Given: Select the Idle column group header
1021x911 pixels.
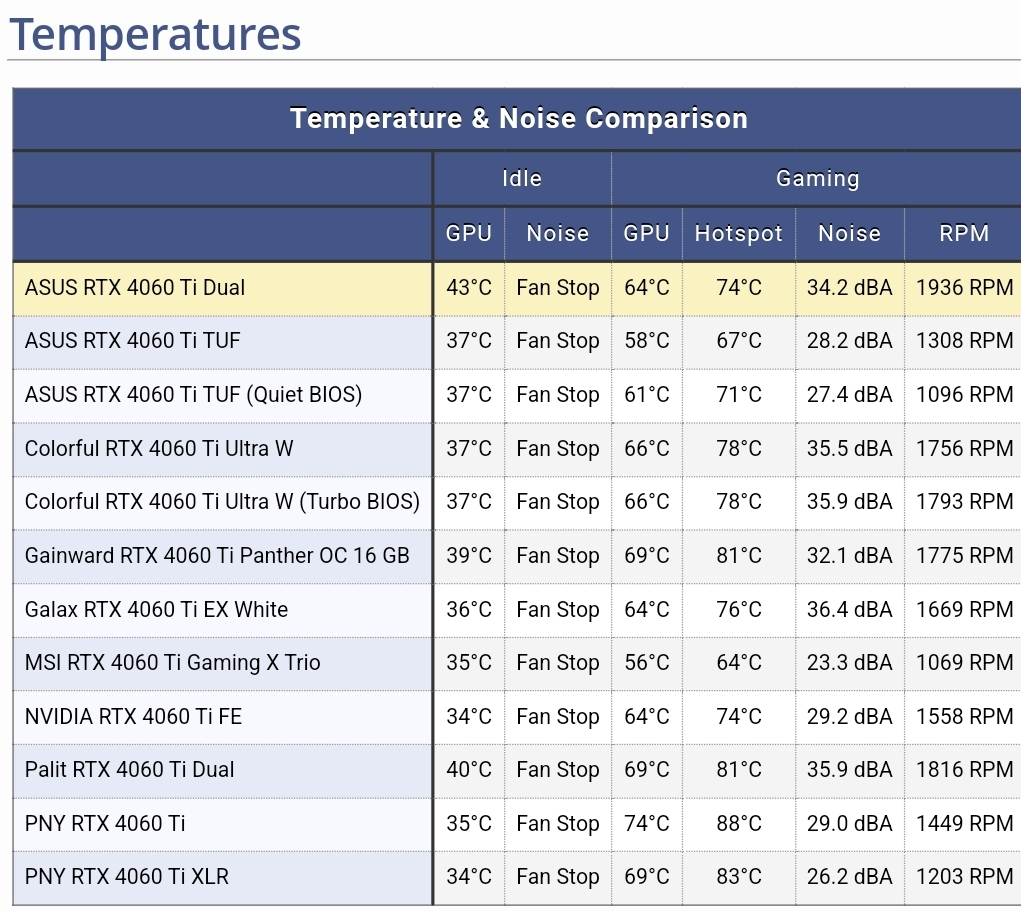Looking at the screenshot, I should [521, 179].
